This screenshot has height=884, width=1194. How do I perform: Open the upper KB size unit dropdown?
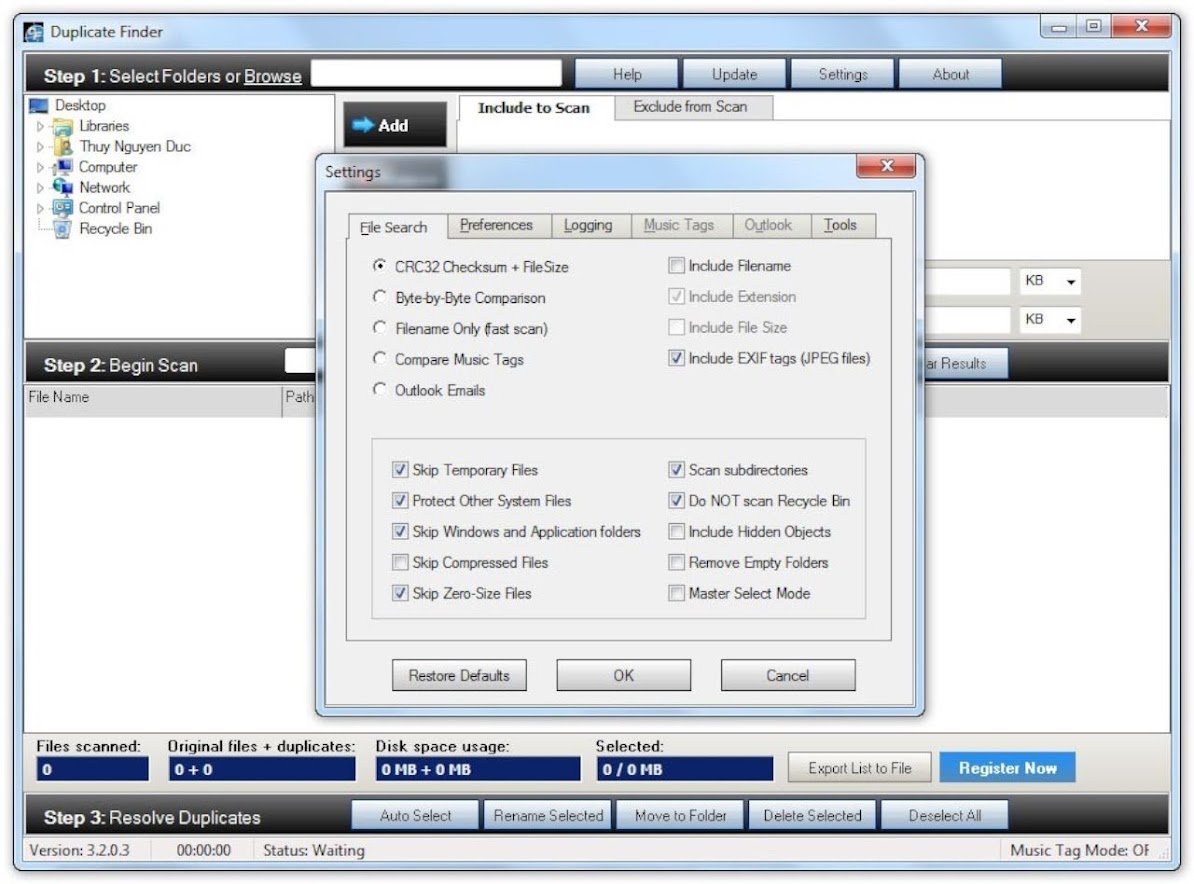(1071, 282)
